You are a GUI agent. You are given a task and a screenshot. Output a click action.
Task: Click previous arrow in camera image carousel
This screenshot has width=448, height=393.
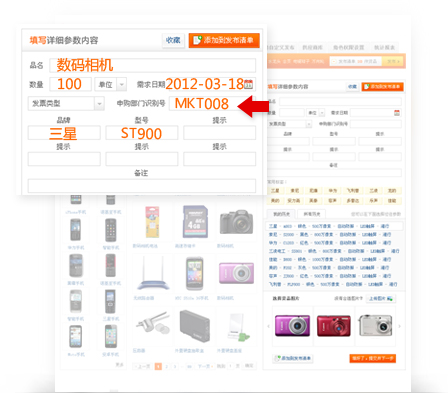pos(268,326)
